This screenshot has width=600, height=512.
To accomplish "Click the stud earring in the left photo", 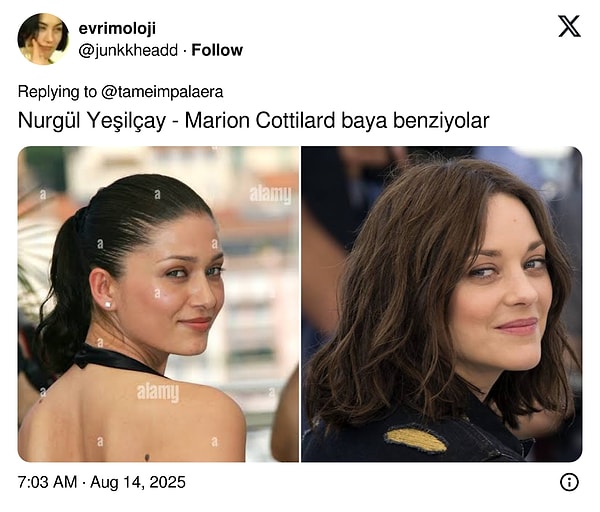I will [108, 305].
